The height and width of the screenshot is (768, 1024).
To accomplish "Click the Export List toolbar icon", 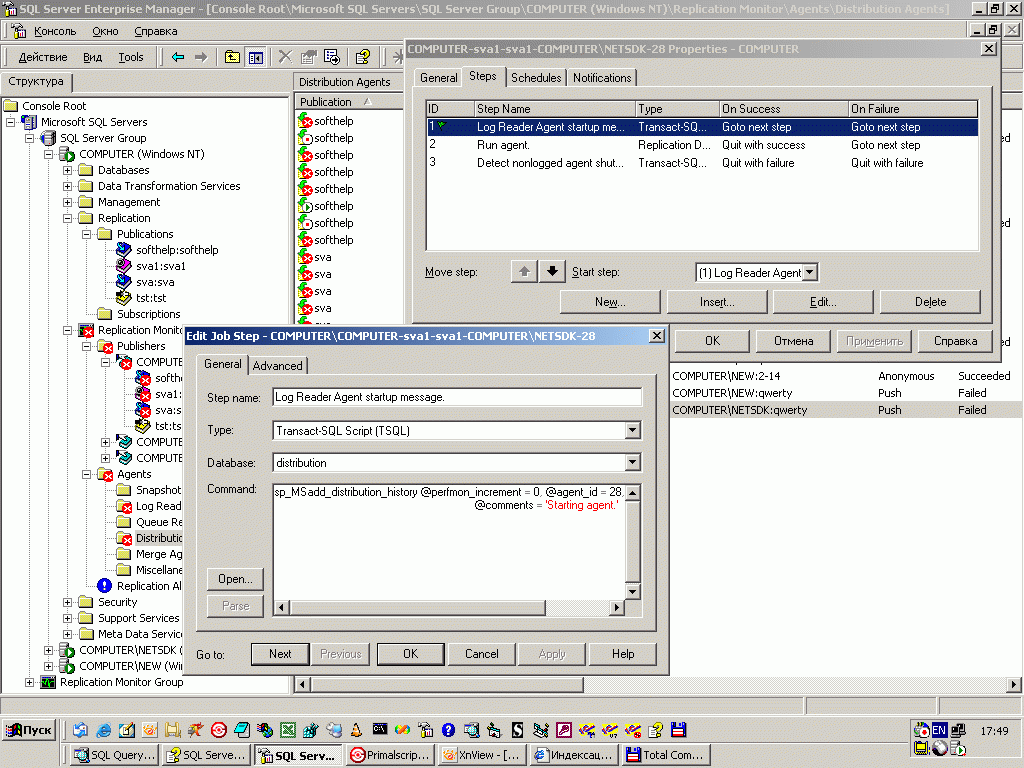I will click(332, 57).
